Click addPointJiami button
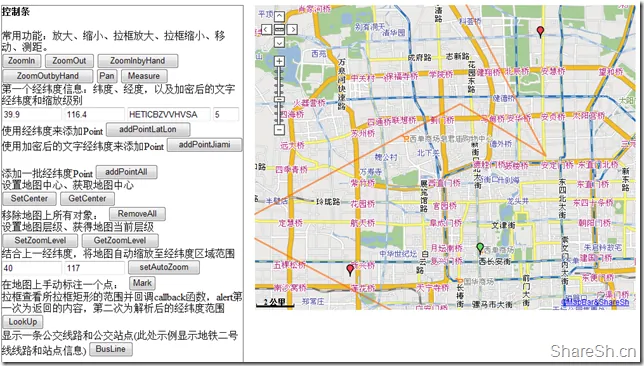 [x=205, y=145]
